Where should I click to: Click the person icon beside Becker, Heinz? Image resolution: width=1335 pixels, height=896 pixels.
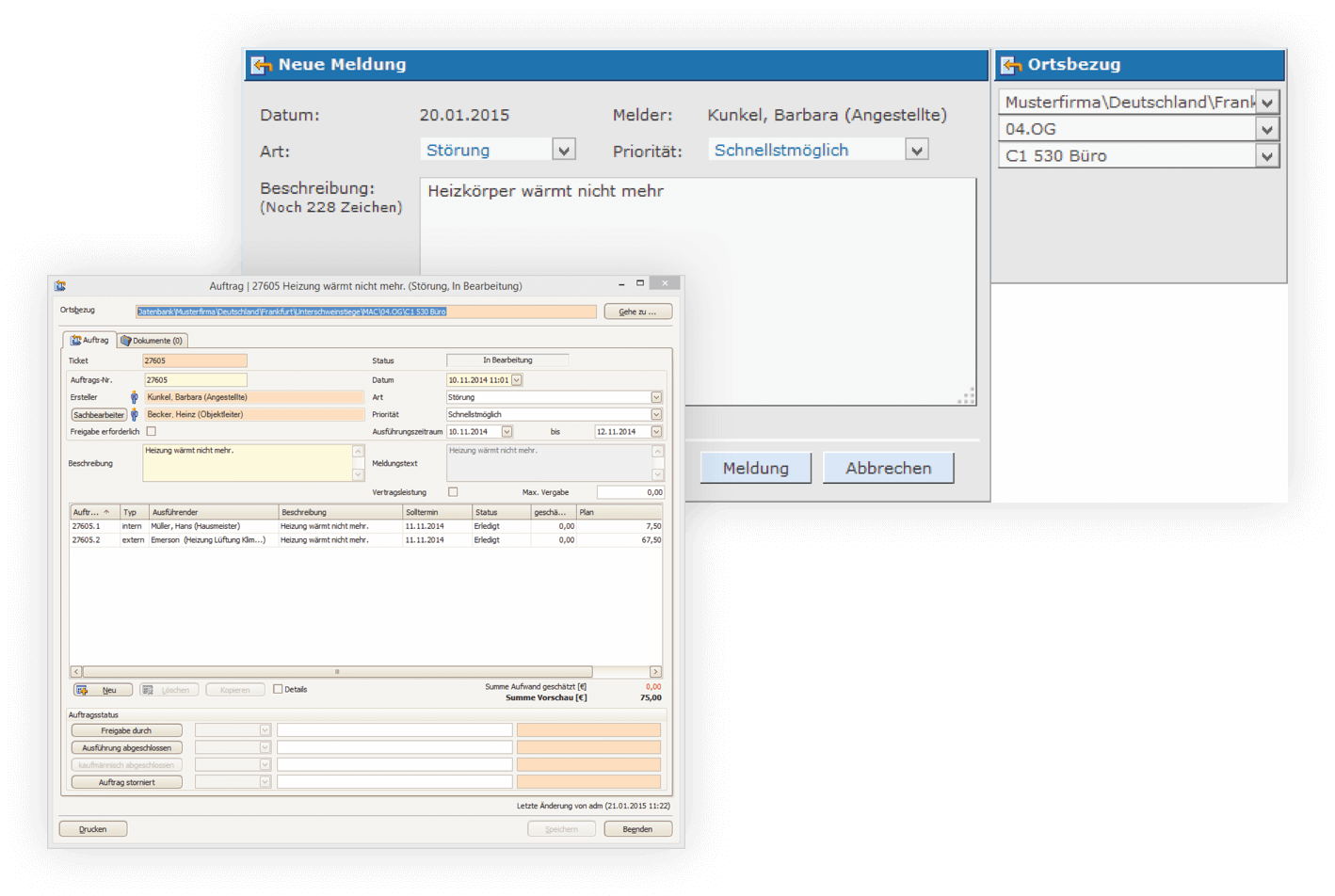tap(134, 414)
